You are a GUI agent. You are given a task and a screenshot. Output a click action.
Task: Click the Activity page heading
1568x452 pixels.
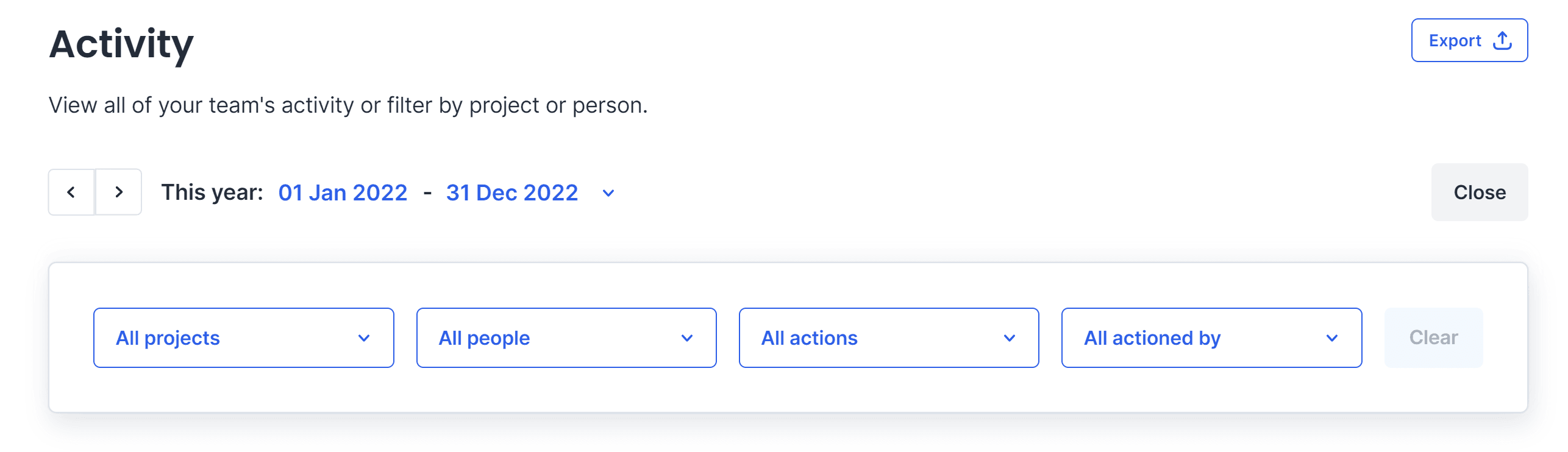121,44
